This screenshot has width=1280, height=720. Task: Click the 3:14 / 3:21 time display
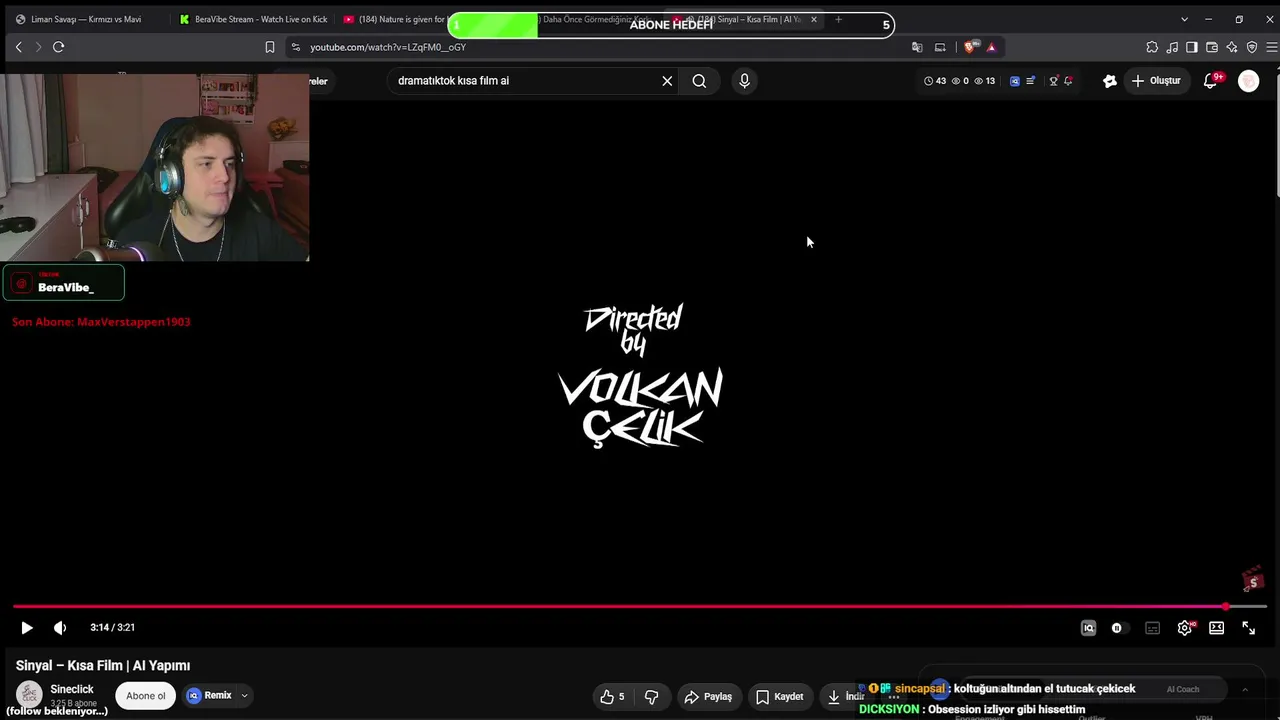[x=112, y=628]
